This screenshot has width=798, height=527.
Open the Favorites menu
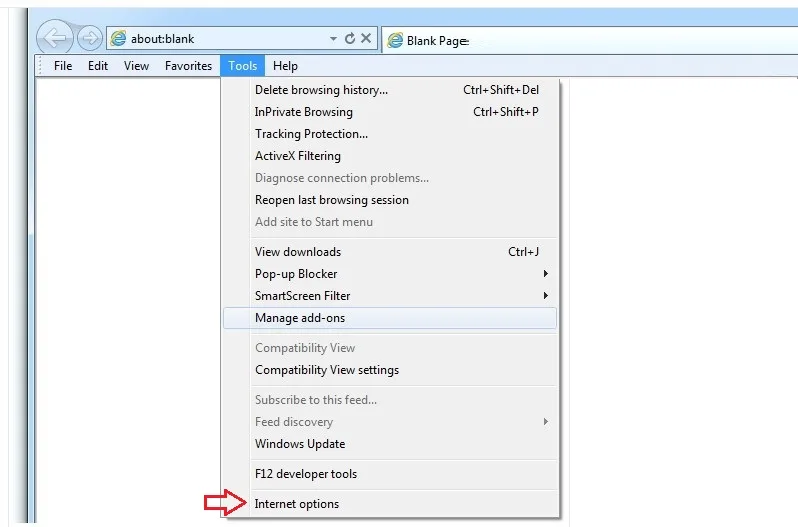point(188,66)
